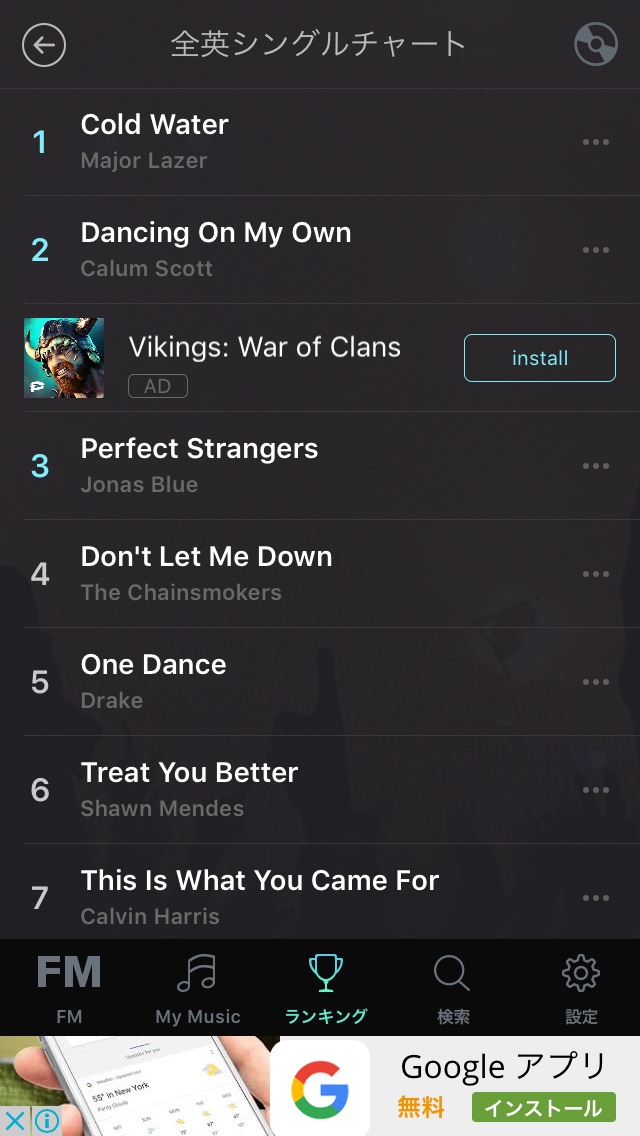
Task: Open options for This Is What You Came For
Action: (x=596, y=898)
